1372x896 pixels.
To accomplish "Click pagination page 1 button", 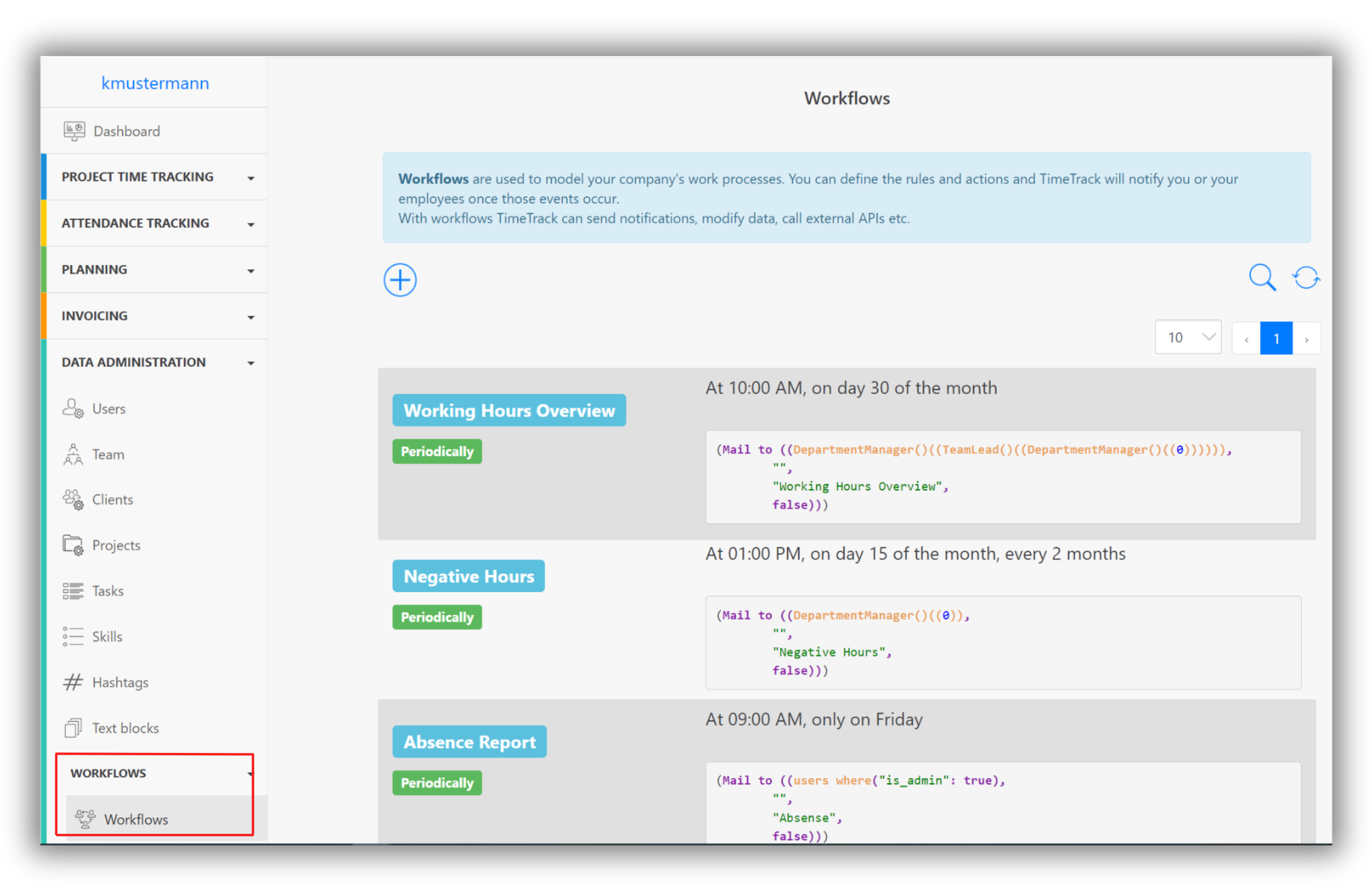I will pos(1276,338).
